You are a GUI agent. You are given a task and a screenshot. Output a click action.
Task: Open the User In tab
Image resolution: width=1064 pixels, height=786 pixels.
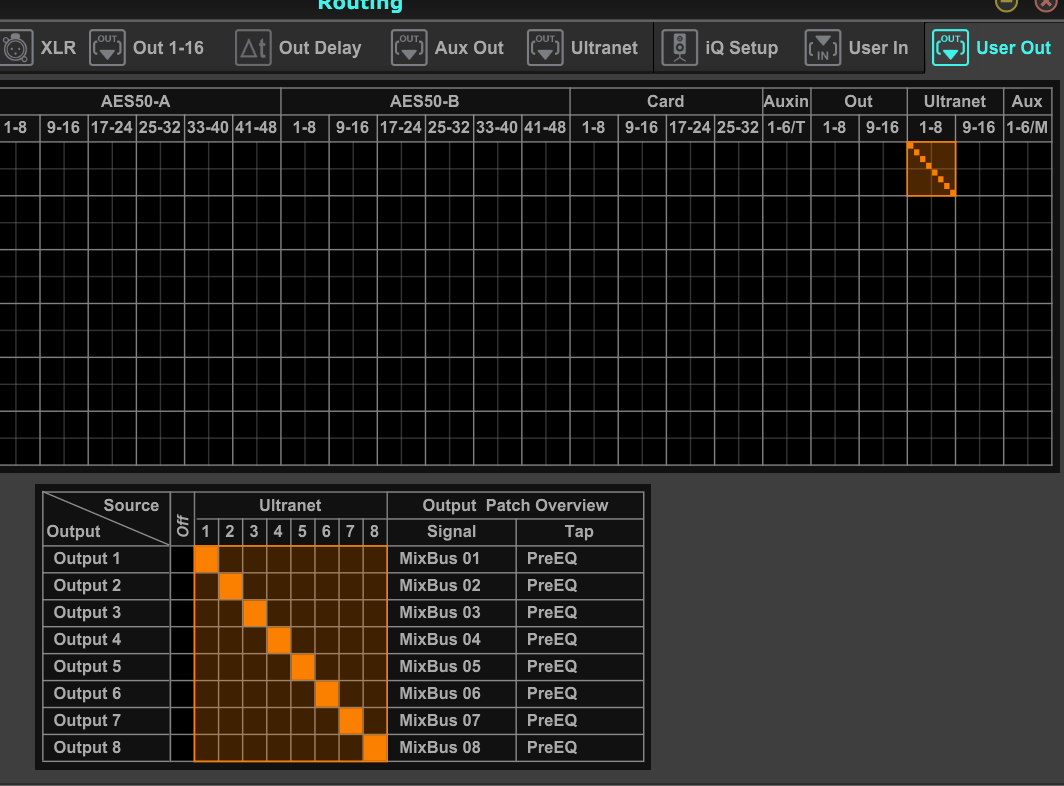click(x=879, y=48)
